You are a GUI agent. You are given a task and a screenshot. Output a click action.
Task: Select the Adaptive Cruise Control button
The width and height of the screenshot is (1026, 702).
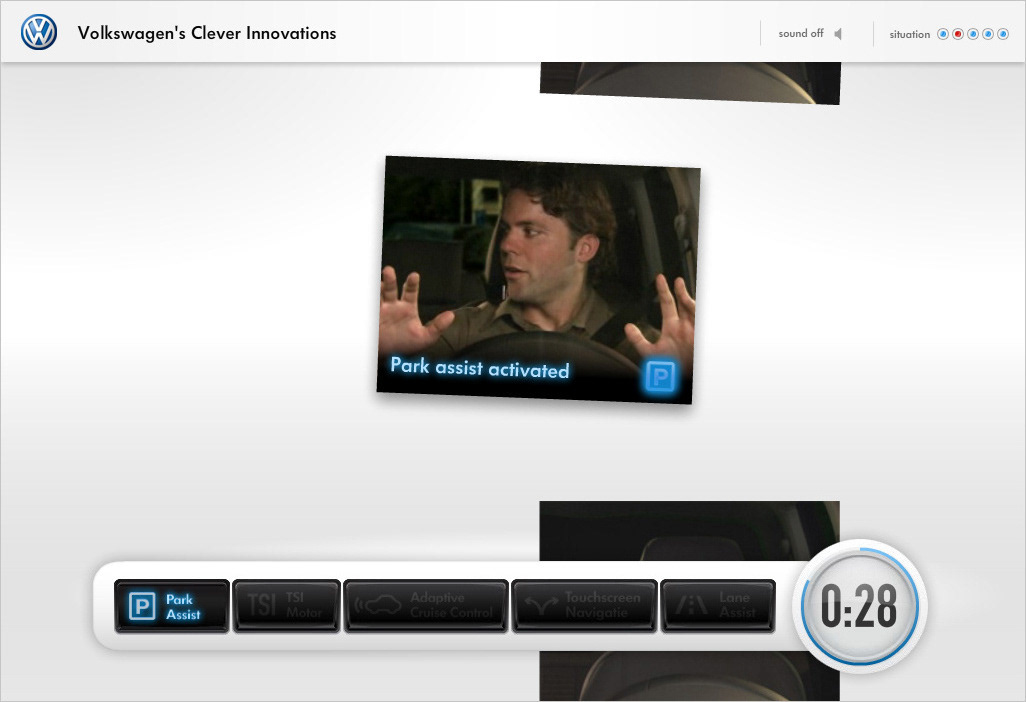click(x=425, y=606)
